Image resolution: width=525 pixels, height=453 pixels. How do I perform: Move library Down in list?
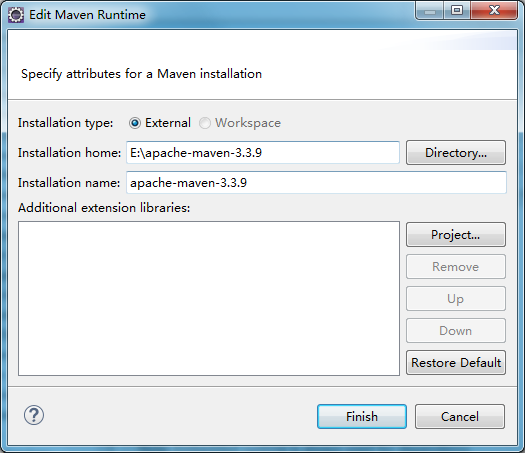[456, 331]
